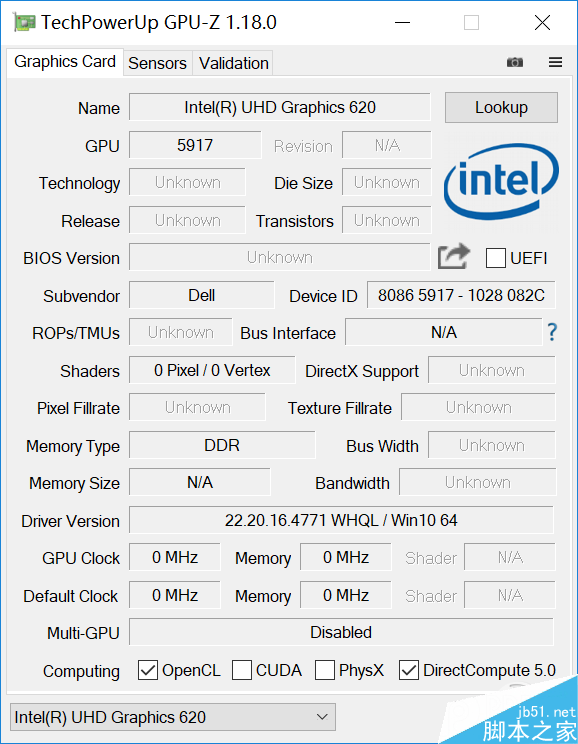The width and height of the screenshot is (578, 744).
Task: Click the Lookup button
Action: coord(501,107)
